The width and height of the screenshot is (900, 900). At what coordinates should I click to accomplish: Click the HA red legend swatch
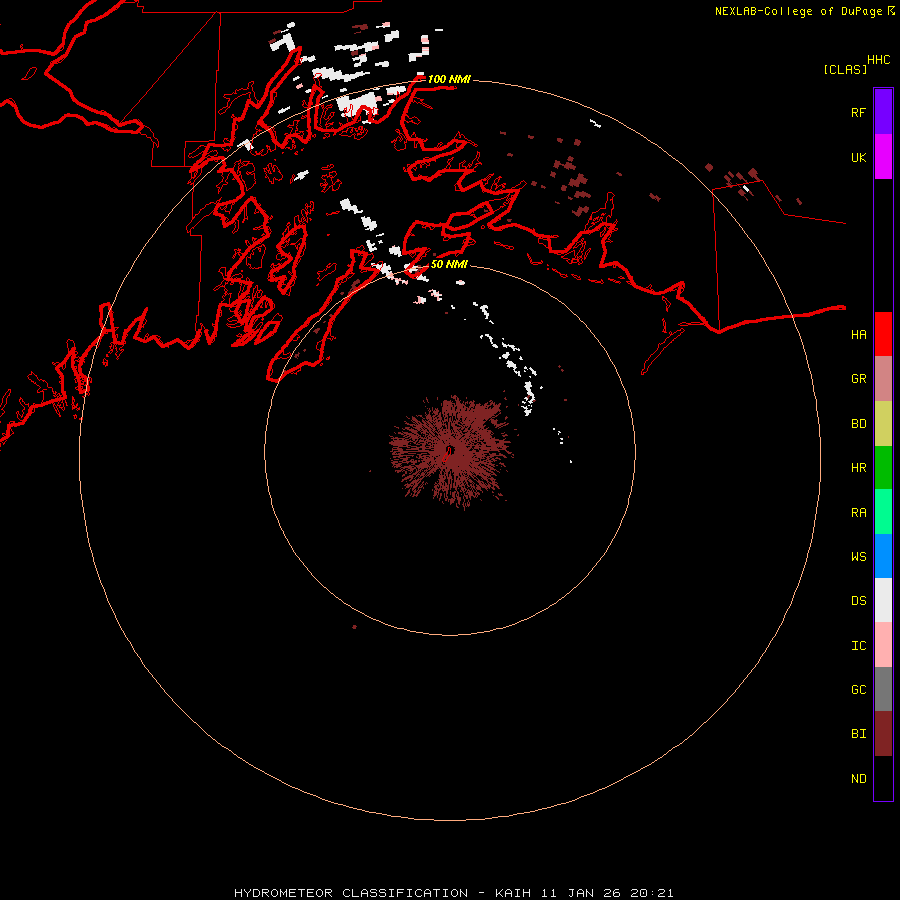[x=883, y=334]
